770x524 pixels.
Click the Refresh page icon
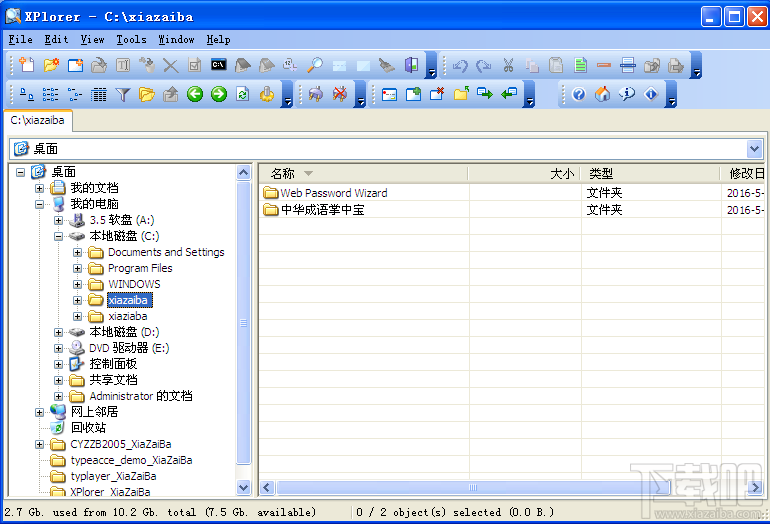[x=243, y=94]
